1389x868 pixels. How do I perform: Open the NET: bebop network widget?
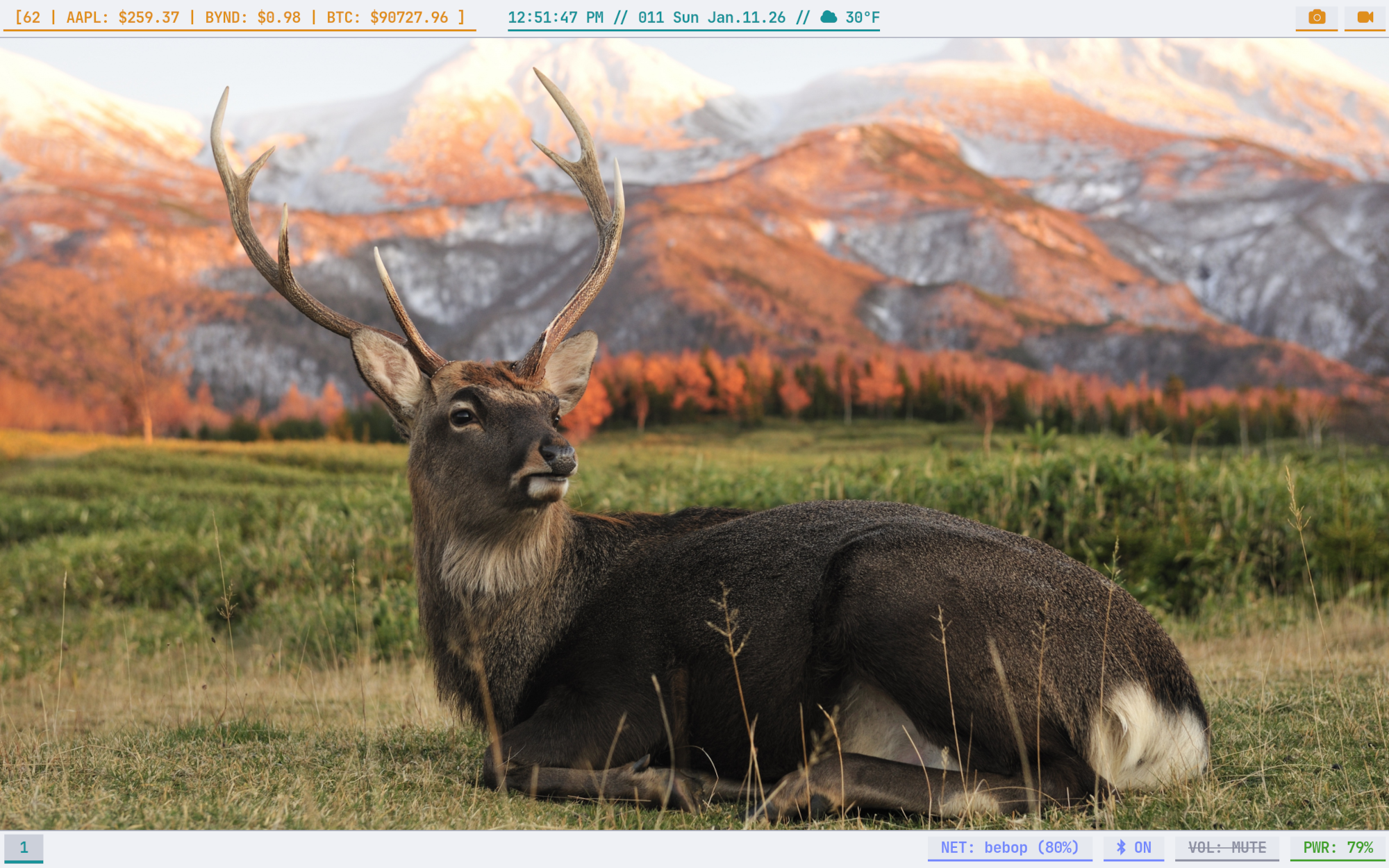point(1009,847)
